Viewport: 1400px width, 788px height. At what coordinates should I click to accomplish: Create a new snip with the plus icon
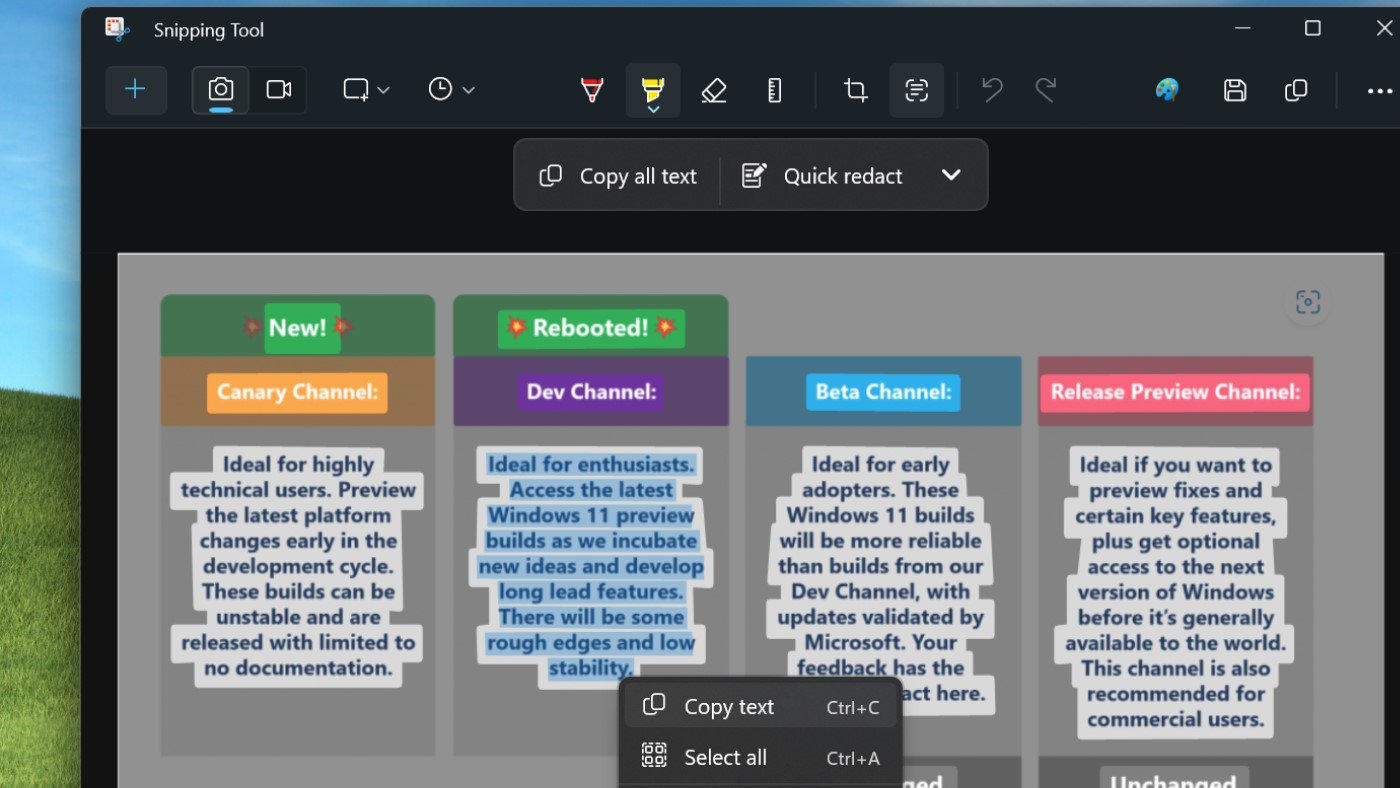pos(136,90)
